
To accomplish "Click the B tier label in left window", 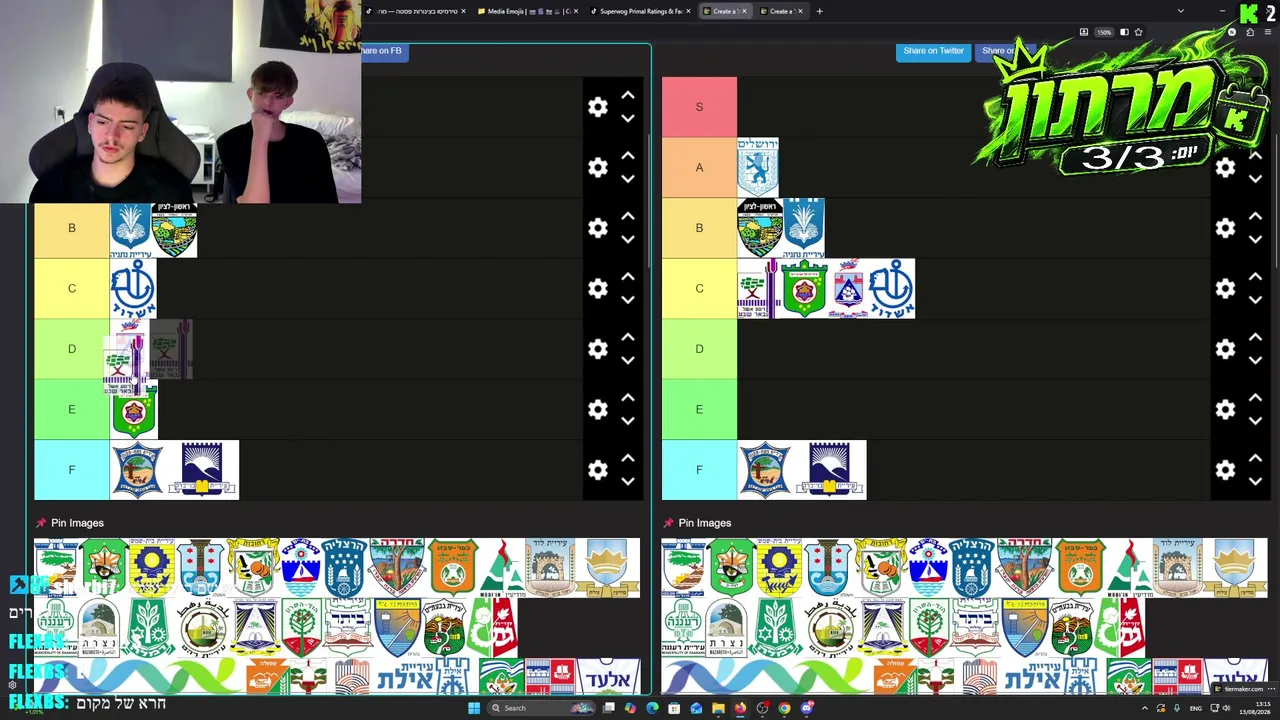I will pyautogui.click(x=72, y=228).
